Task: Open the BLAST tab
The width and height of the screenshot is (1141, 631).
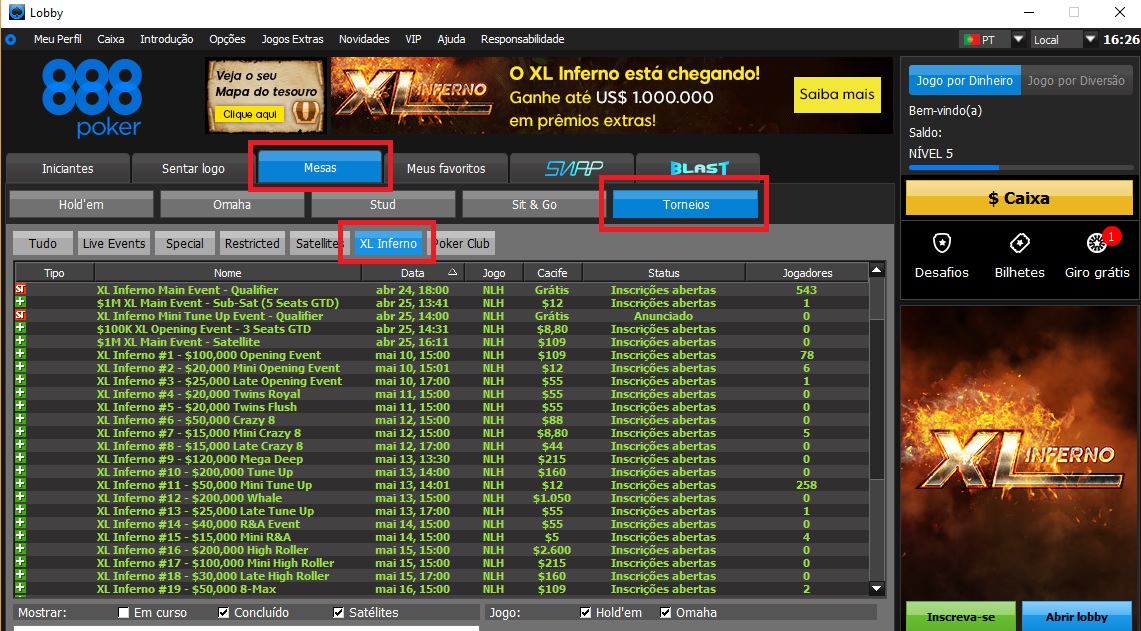Action: (x=699, y=168)
